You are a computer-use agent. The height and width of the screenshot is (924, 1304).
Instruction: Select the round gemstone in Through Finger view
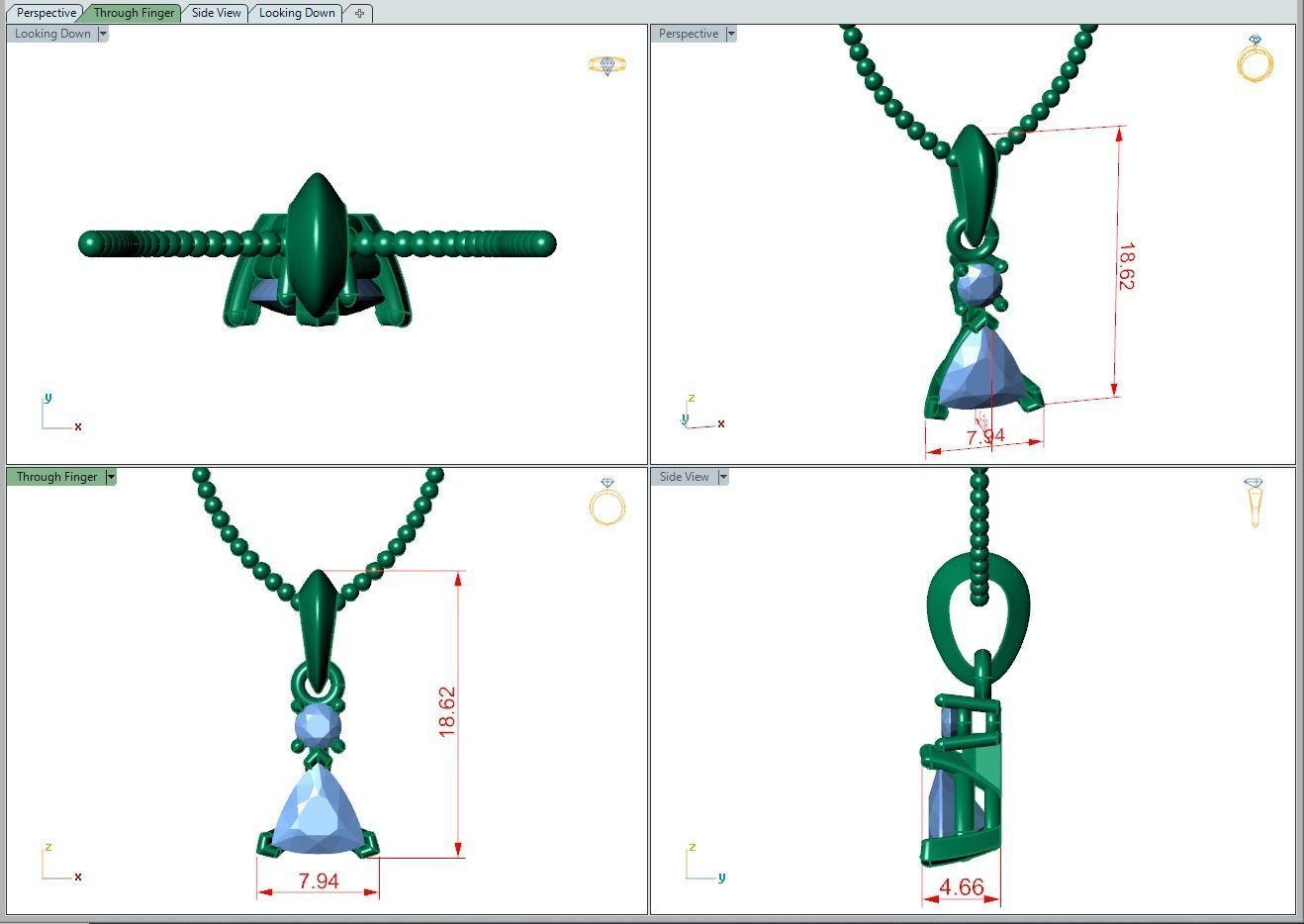318,727
